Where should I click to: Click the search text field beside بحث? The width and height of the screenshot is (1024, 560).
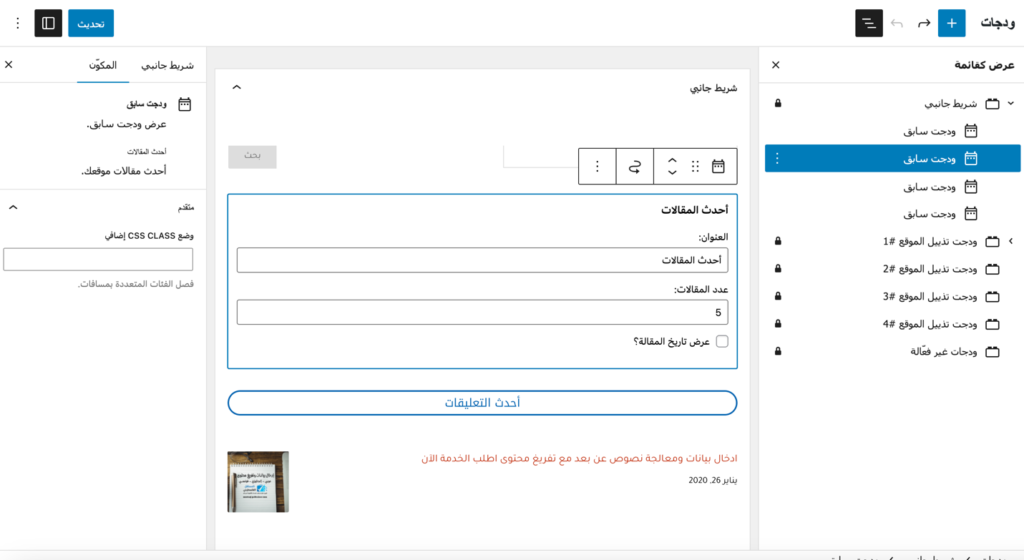(x=541, y=157)
